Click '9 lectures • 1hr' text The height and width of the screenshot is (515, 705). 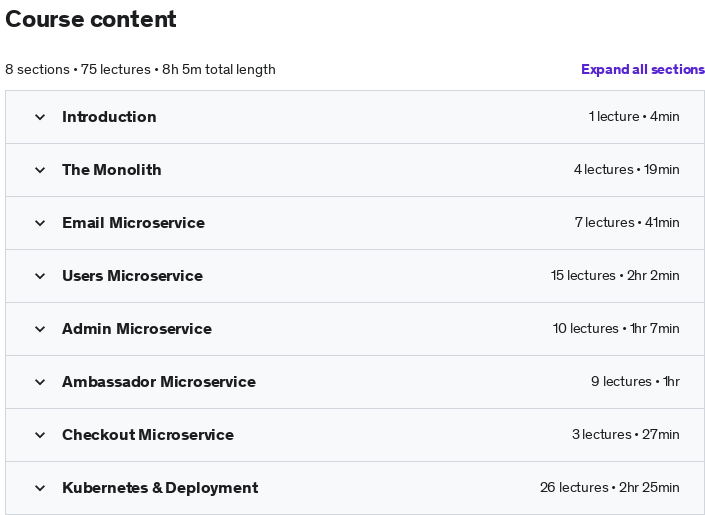635,382
